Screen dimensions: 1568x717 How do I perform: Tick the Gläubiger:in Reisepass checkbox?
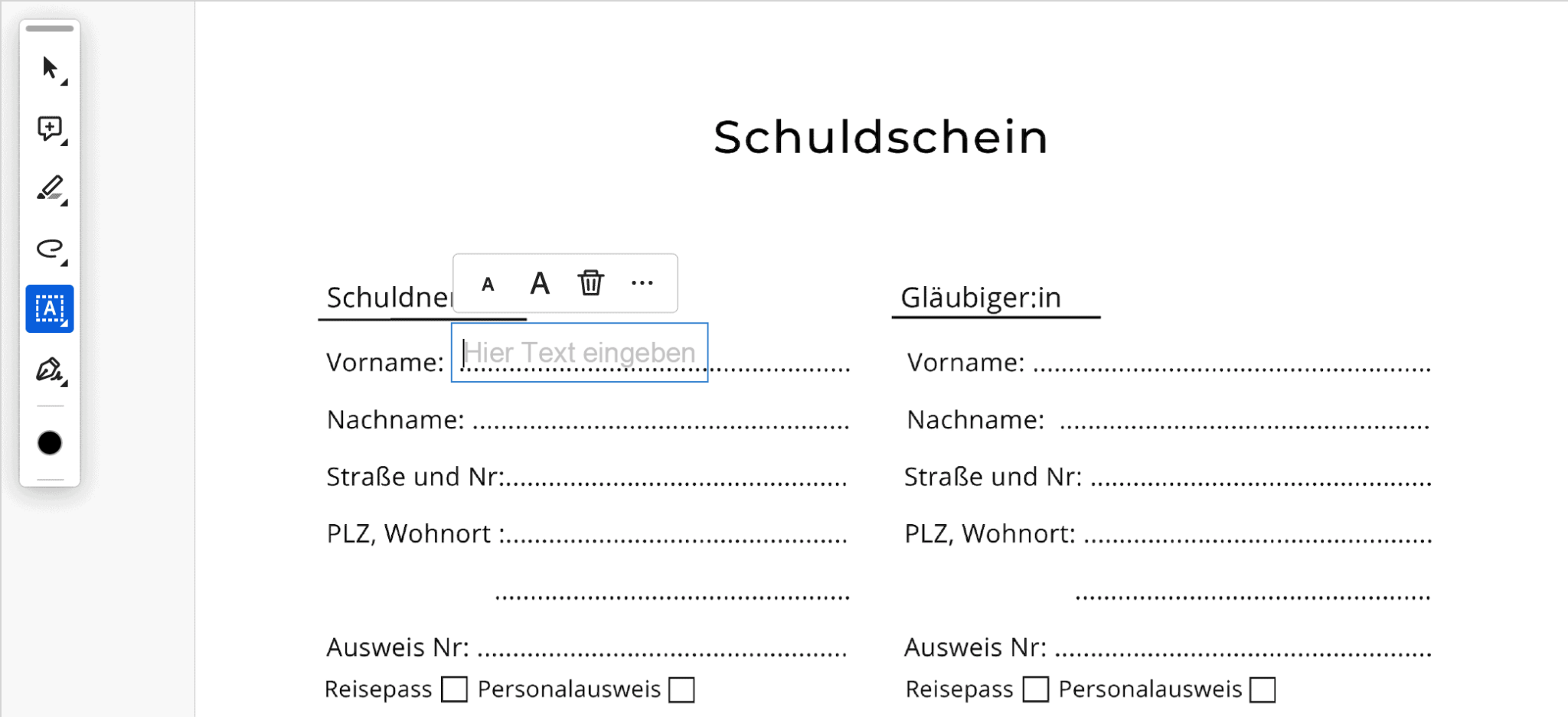click(x=1035, y=689)
